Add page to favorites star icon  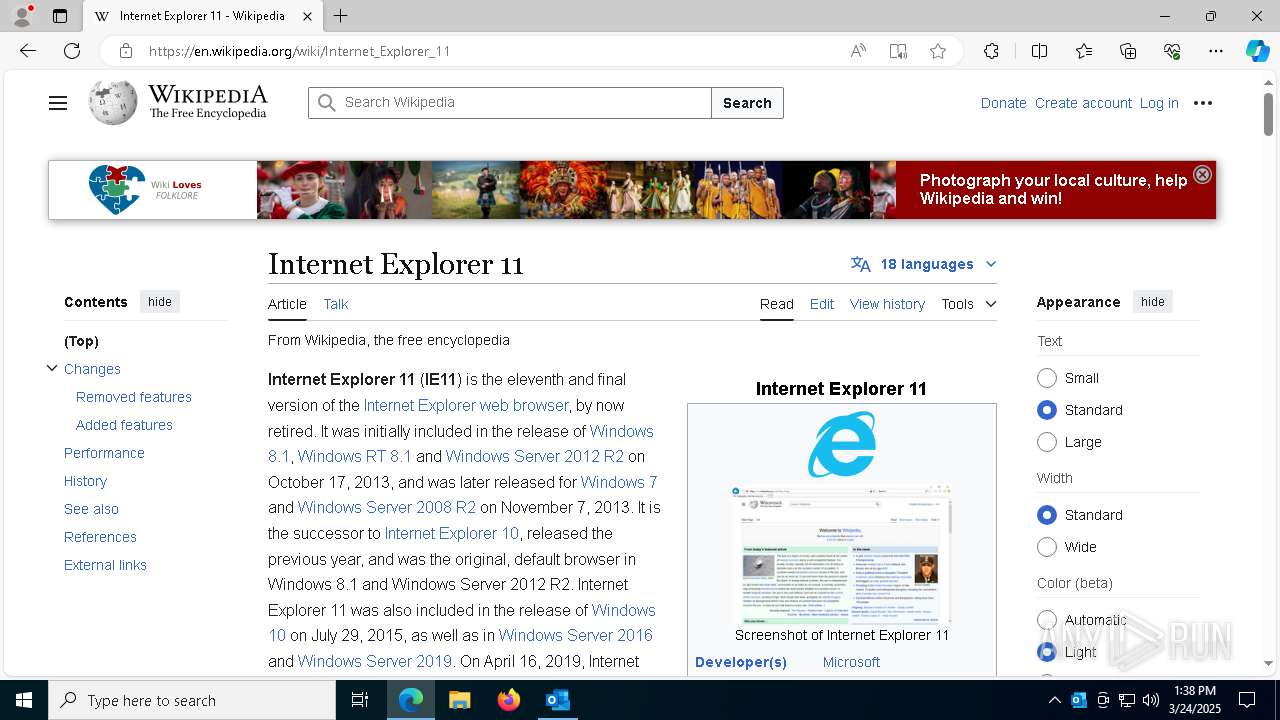coord(937,51)
